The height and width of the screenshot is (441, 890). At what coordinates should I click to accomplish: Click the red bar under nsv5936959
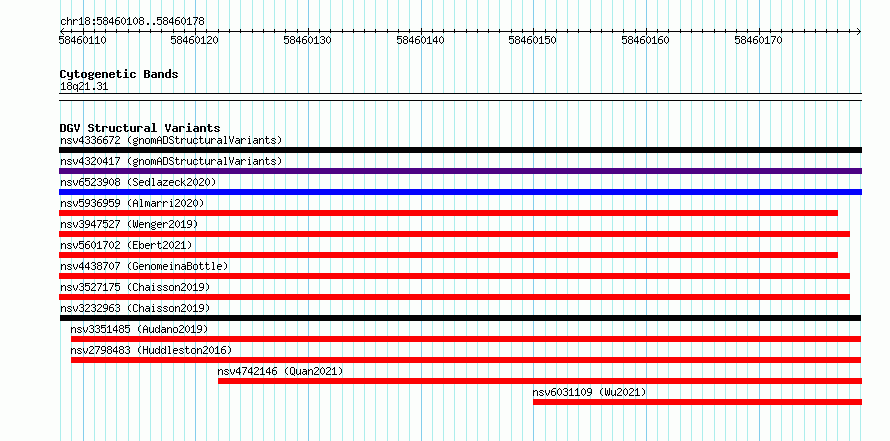[448, 213]
